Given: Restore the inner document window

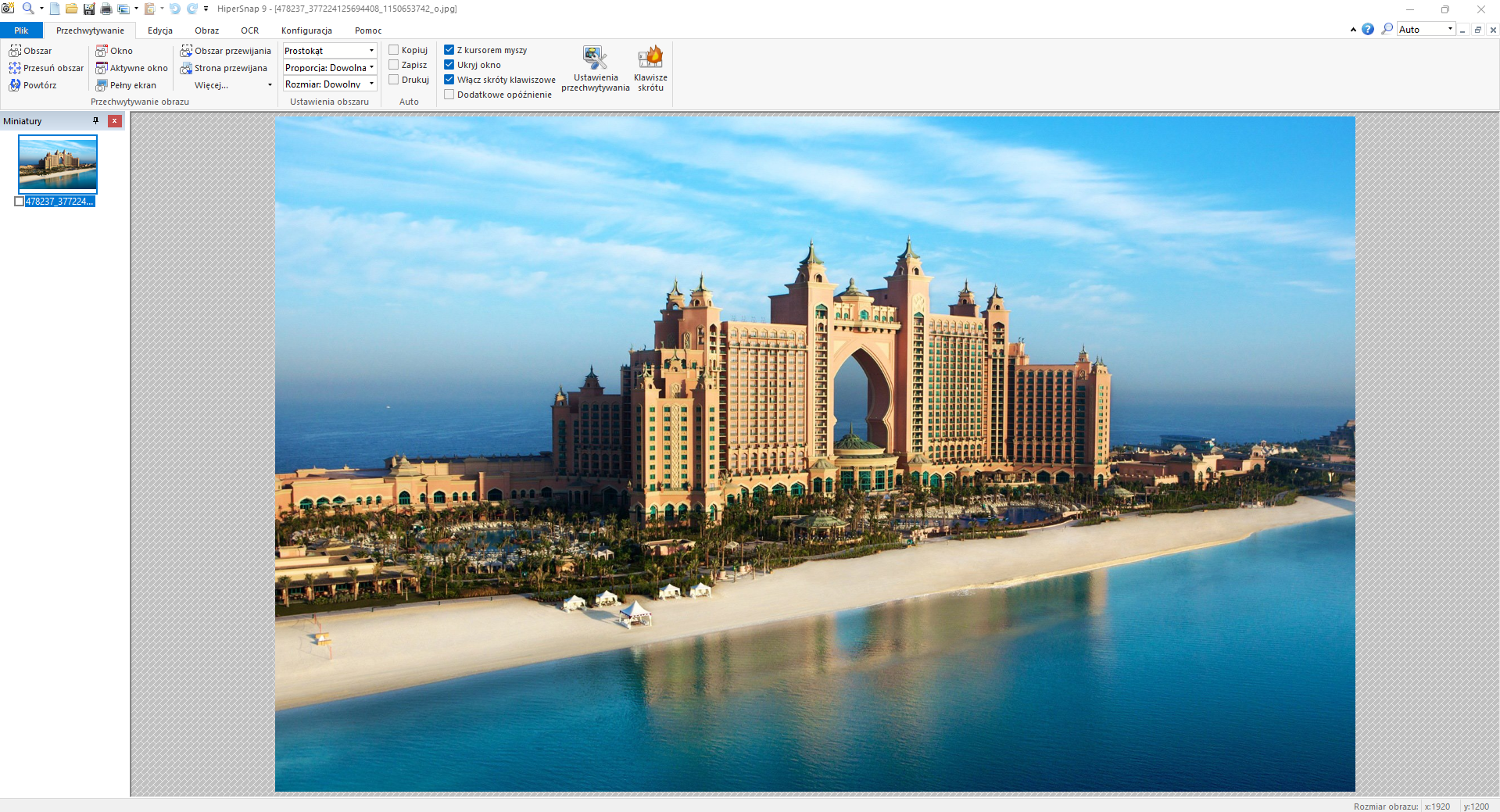Looking at the screenshot, I should point(1477,30).
